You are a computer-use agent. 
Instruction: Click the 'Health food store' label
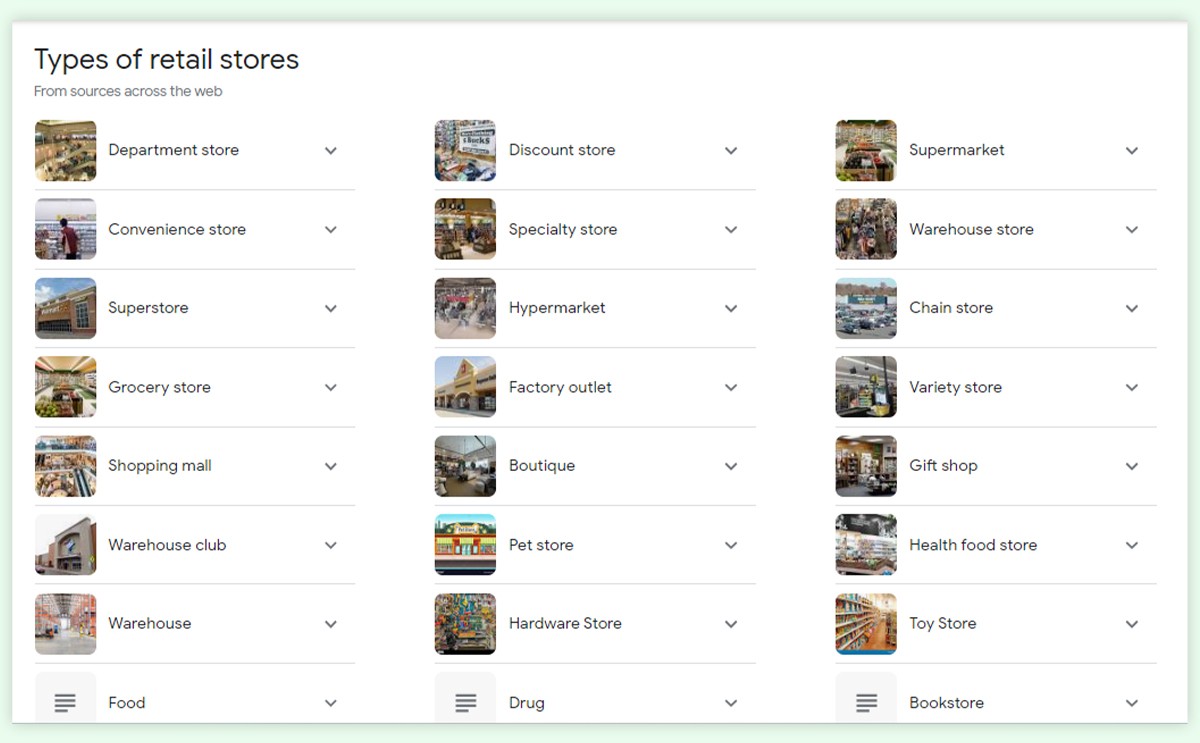(x=973, y=545)
